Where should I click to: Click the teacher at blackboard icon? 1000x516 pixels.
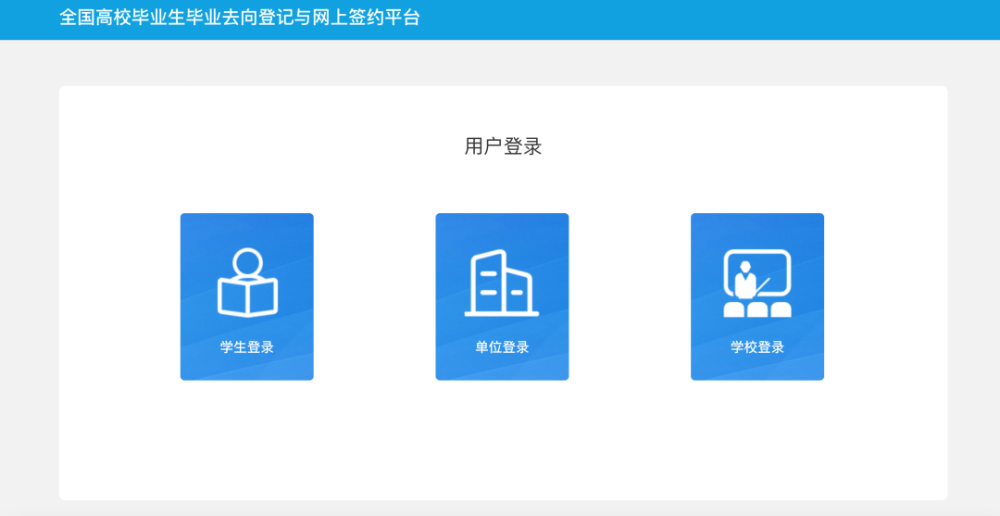tap(757, 283)
